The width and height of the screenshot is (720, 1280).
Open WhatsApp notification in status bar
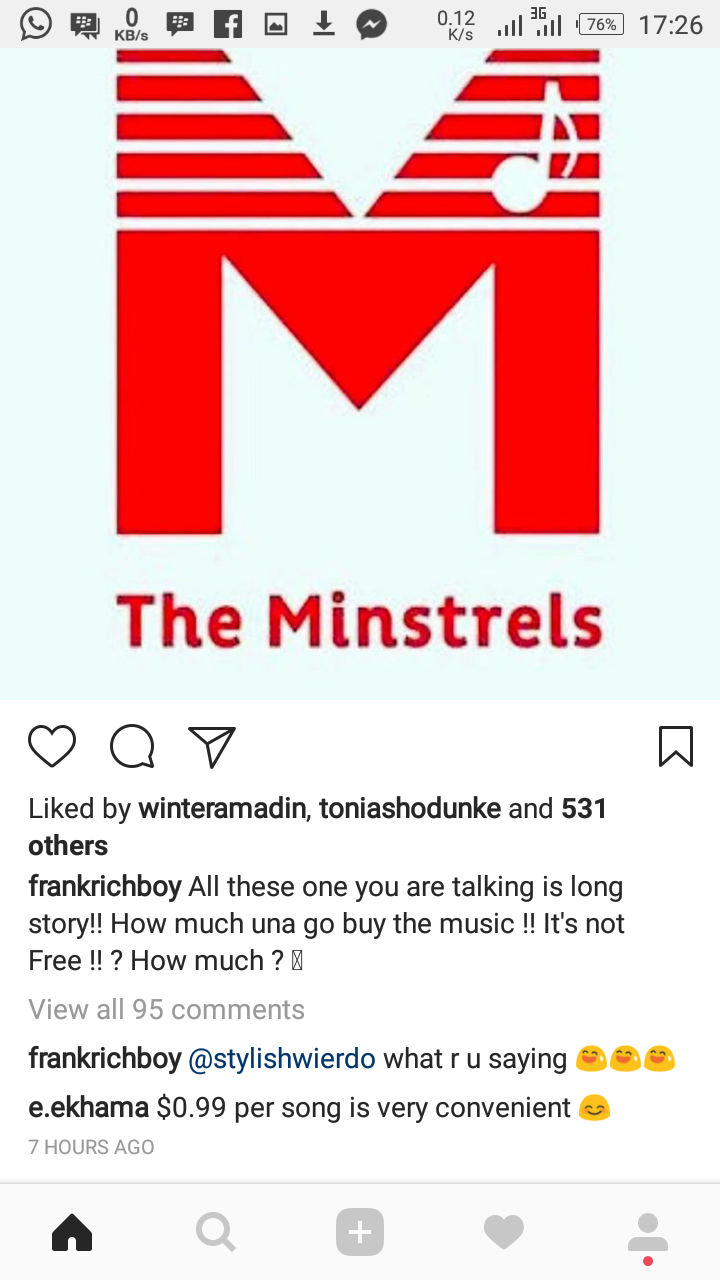point(36,24)
